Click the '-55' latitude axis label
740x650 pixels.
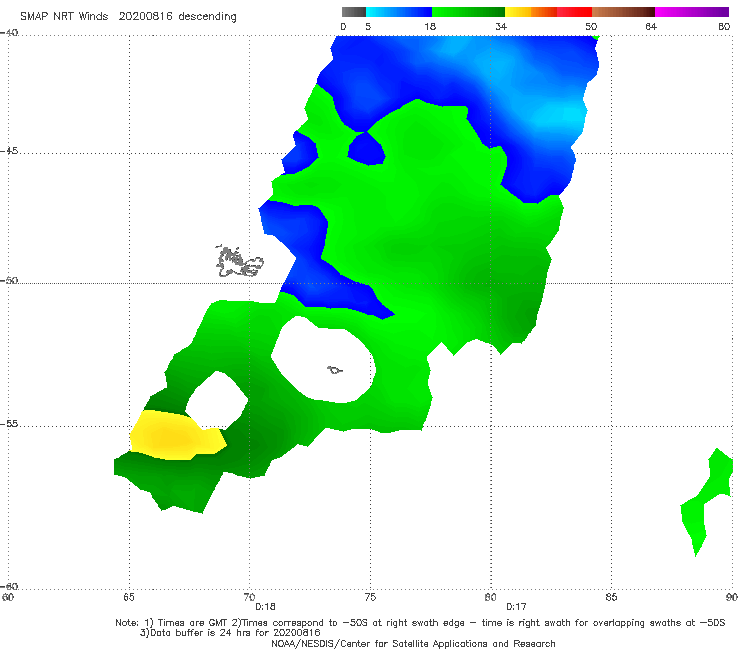coord(9,423)
